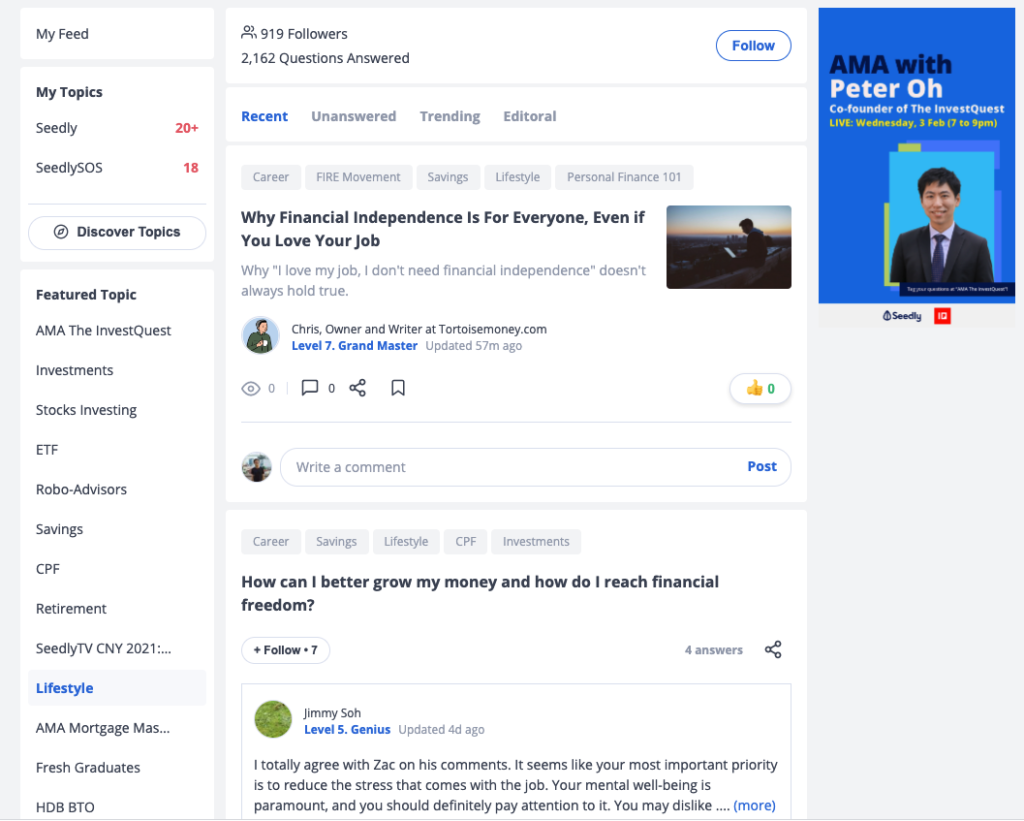Open the article thumbnail image
Viewport: 1024px width, 821px height.
click(729, 247)
